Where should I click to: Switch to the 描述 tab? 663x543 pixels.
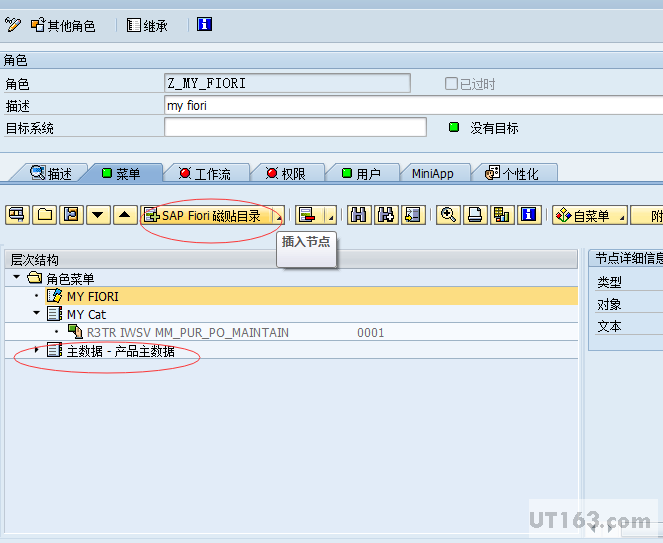tap(51, 173)
